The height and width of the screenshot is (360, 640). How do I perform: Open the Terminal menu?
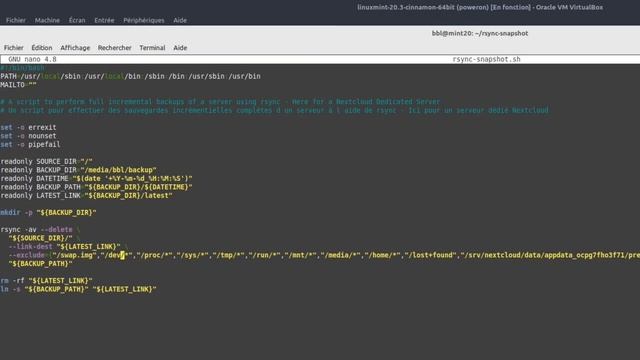(x=152, y=48)
